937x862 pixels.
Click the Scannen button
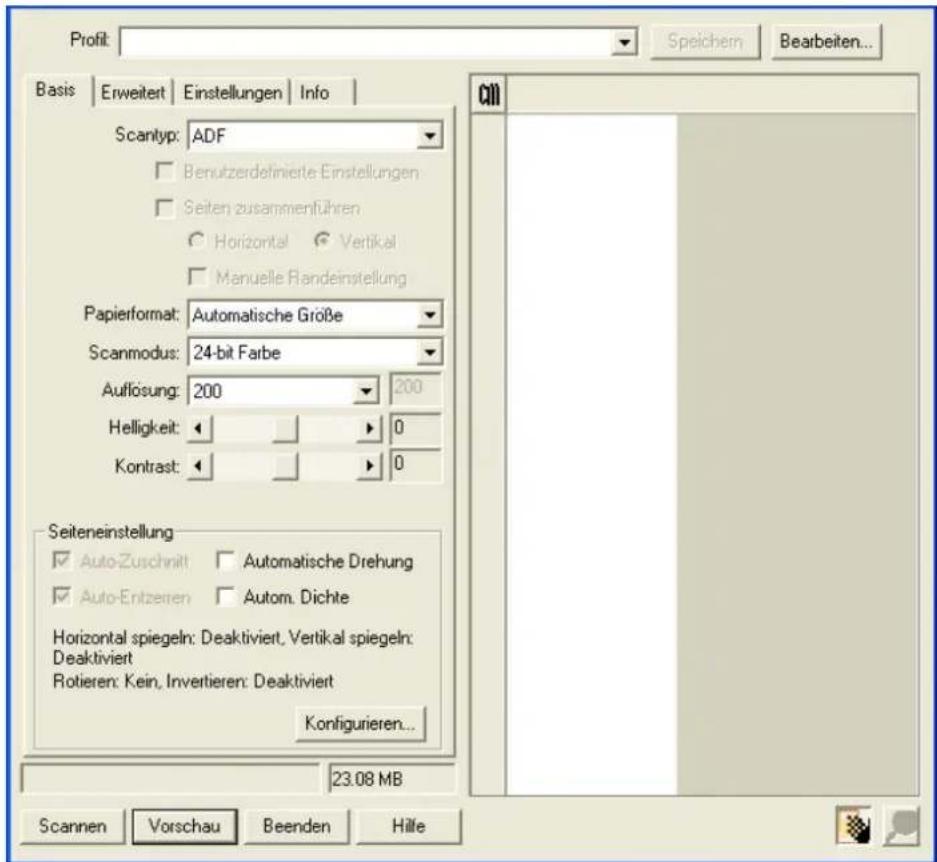click(x=72, y=826)
